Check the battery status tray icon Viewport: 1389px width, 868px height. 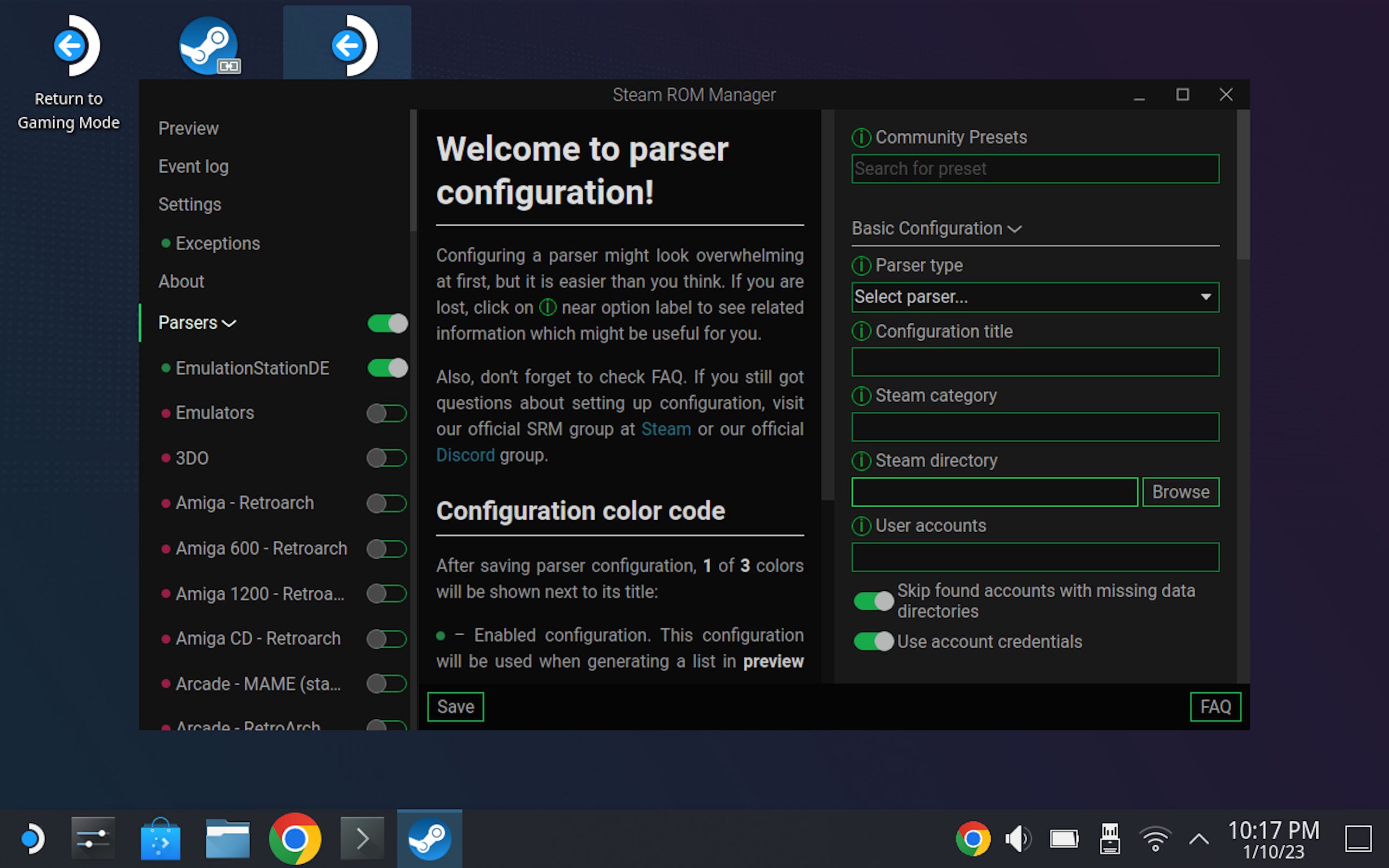coord(1064,839)
